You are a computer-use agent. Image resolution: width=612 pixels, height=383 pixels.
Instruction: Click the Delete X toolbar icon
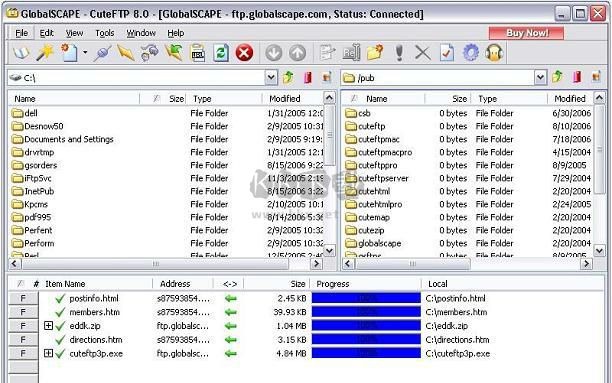pos(423,53)
